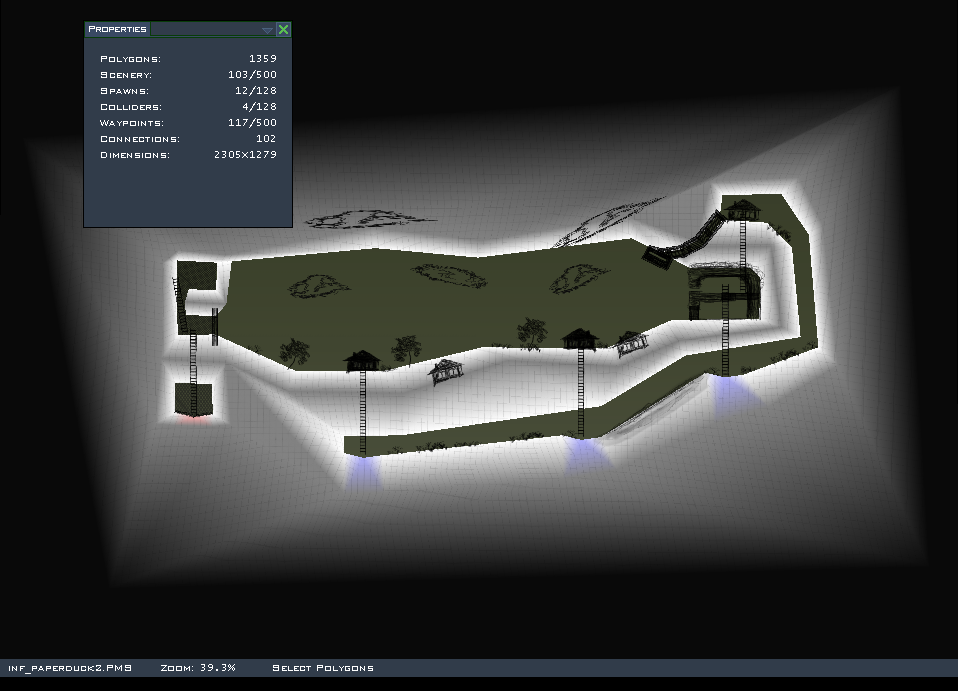Click the Select Polygons tool label
Screen dimensions: 958x691
323,667
